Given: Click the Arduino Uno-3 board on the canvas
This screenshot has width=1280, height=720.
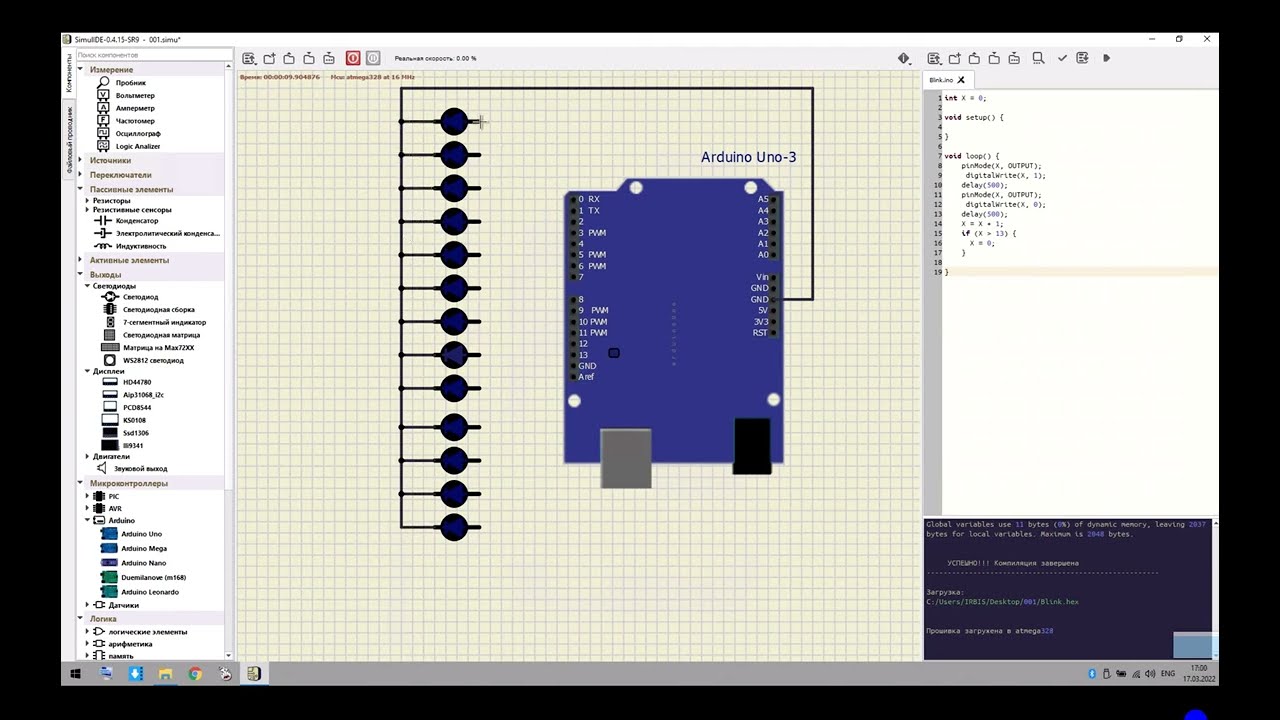Looking at the screenshot, I should [x=674, y=322].
